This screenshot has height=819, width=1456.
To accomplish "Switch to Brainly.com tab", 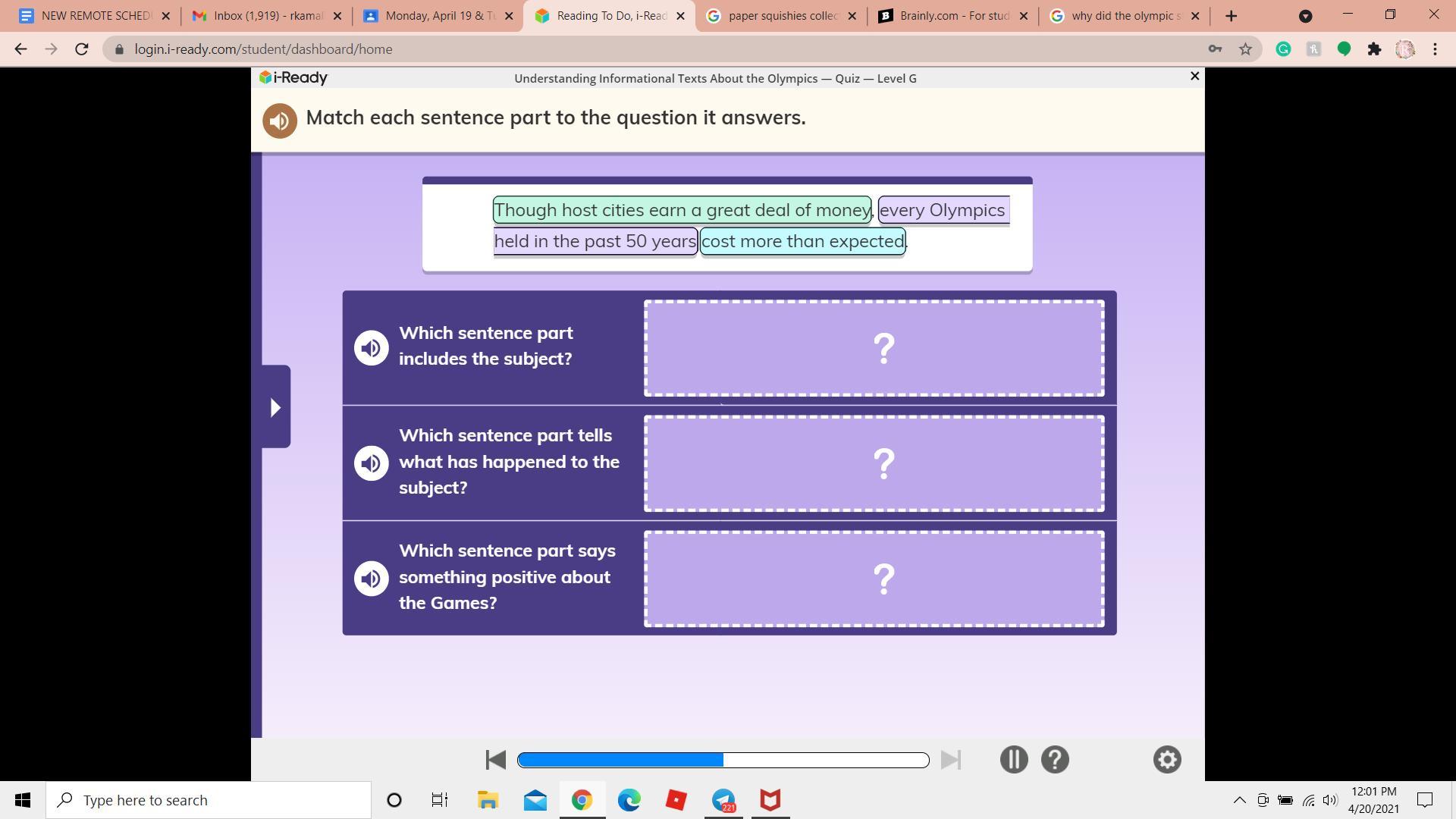I will (953, 16).
